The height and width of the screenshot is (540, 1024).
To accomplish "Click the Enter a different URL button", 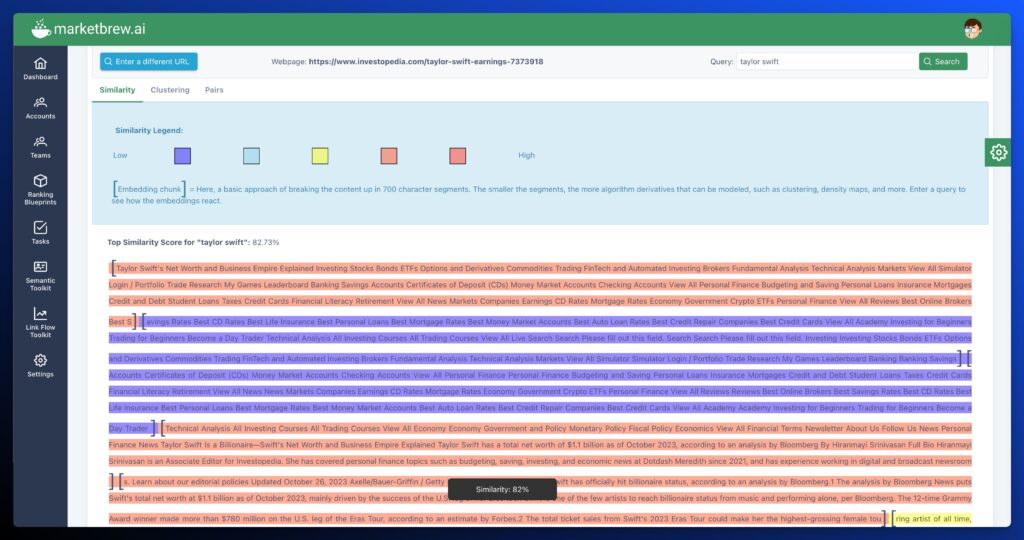I will (x=148, y=62).
